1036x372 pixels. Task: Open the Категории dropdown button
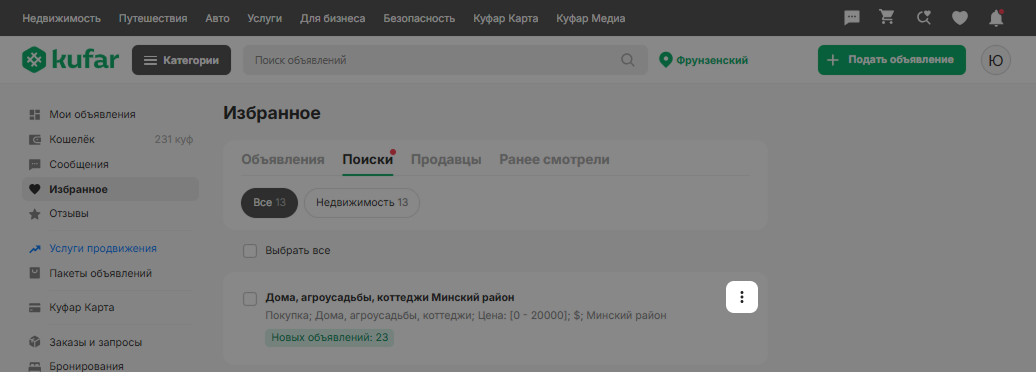(x=182, y=60)
